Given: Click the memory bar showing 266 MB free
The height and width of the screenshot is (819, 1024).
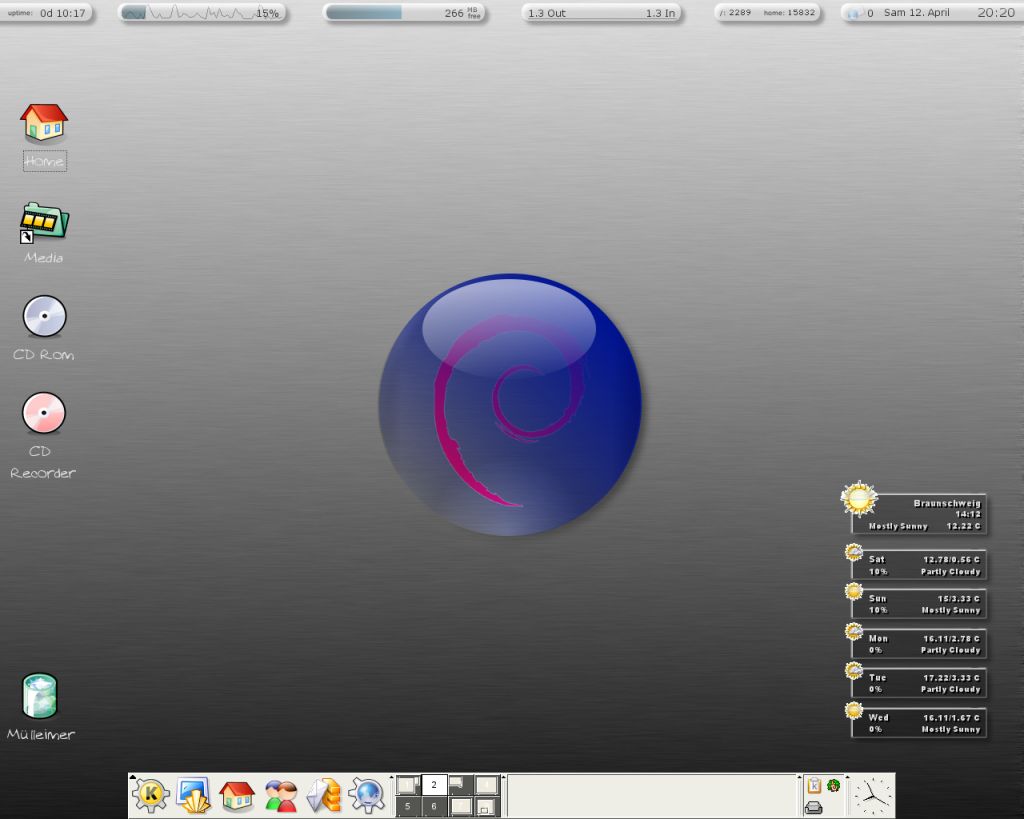Looking at the screenshot, I should (x=405, y=12).
